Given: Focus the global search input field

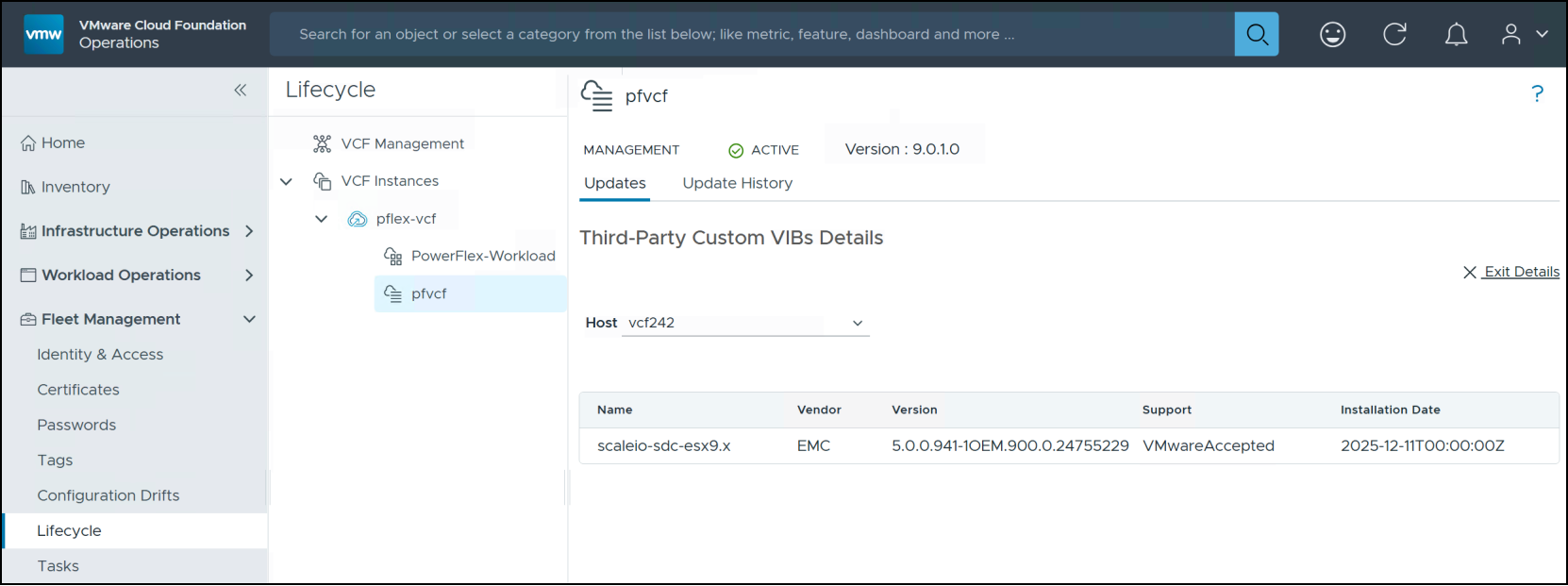Looking at the screenshot, I should click(751, 35).
